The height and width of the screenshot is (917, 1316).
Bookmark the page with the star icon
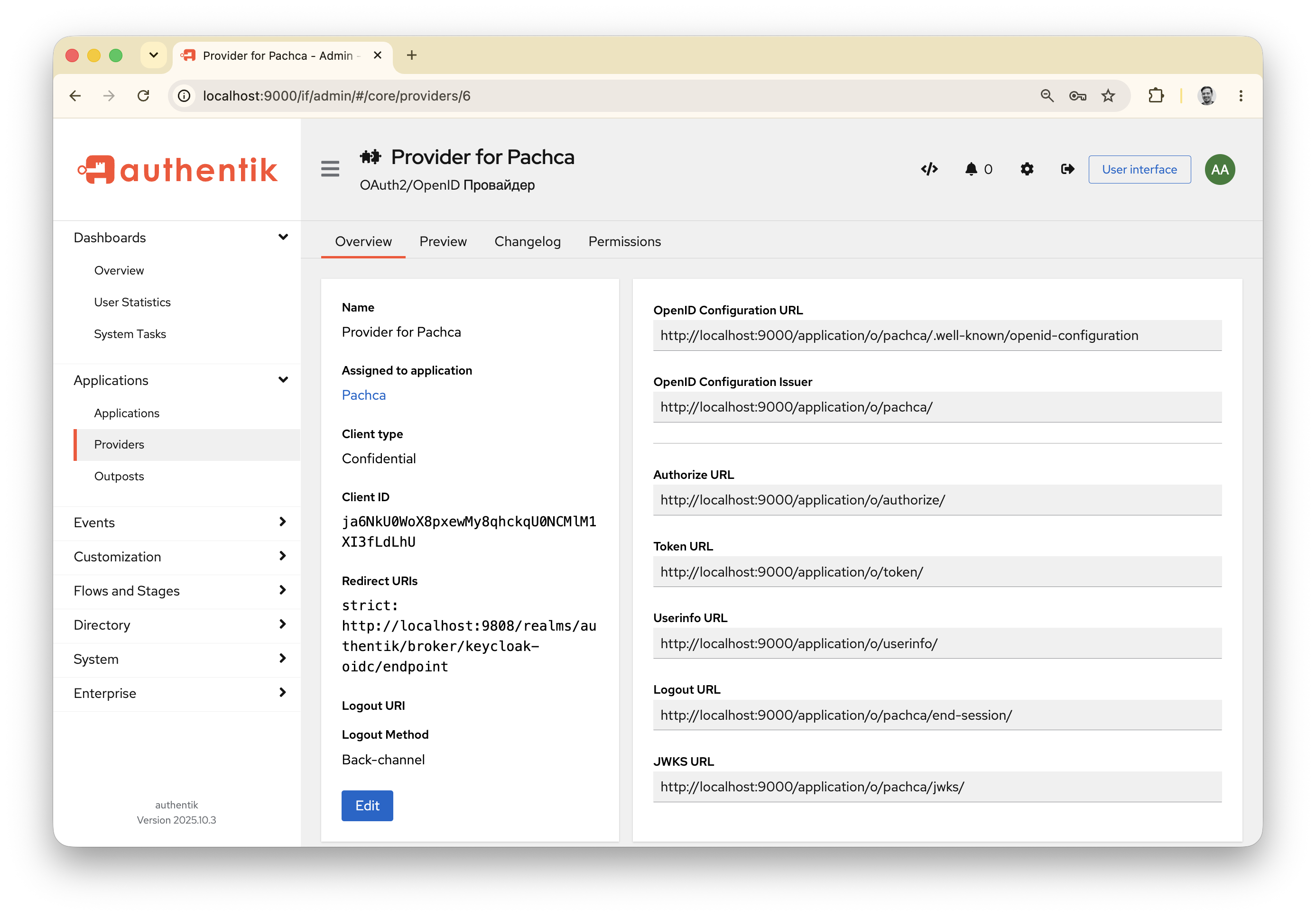click(x=1108, y=96)
